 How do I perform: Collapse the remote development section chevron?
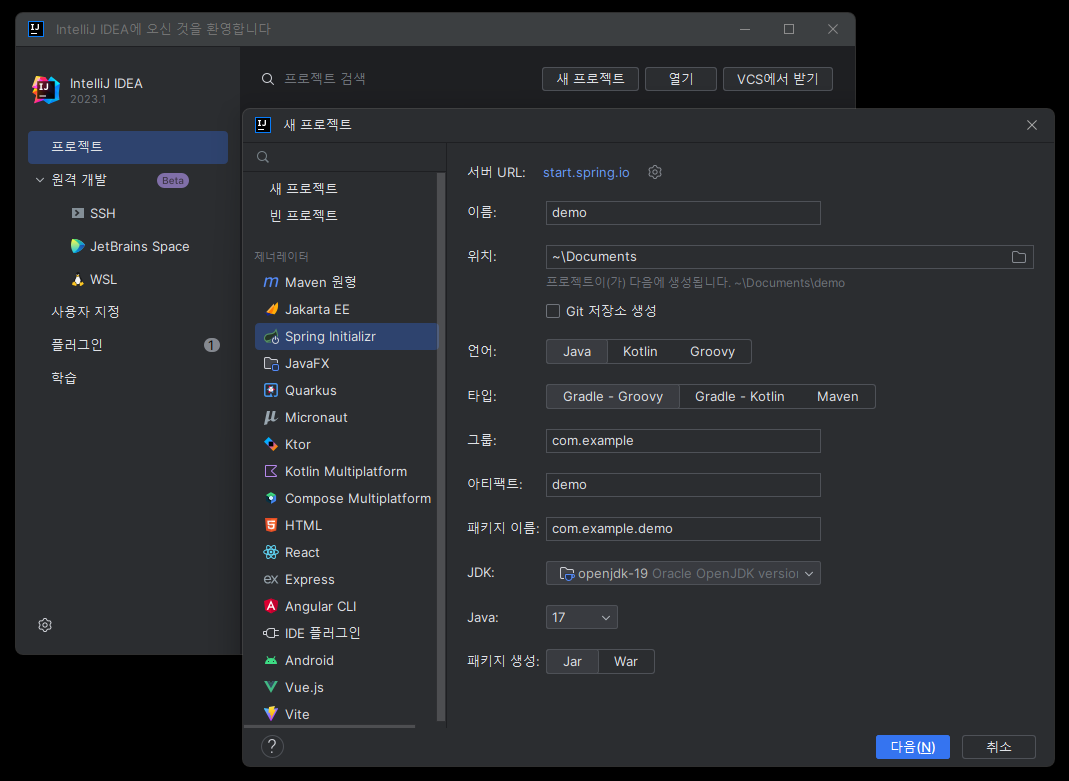coord(40,180)
